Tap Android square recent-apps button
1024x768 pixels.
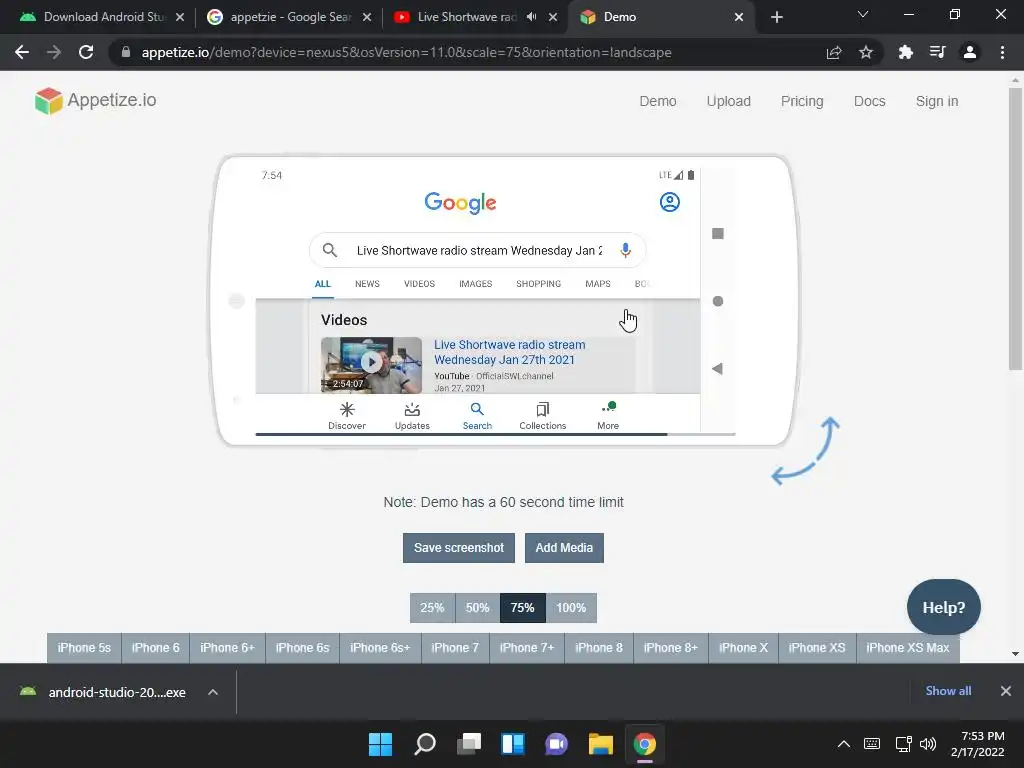coord(718,233)
